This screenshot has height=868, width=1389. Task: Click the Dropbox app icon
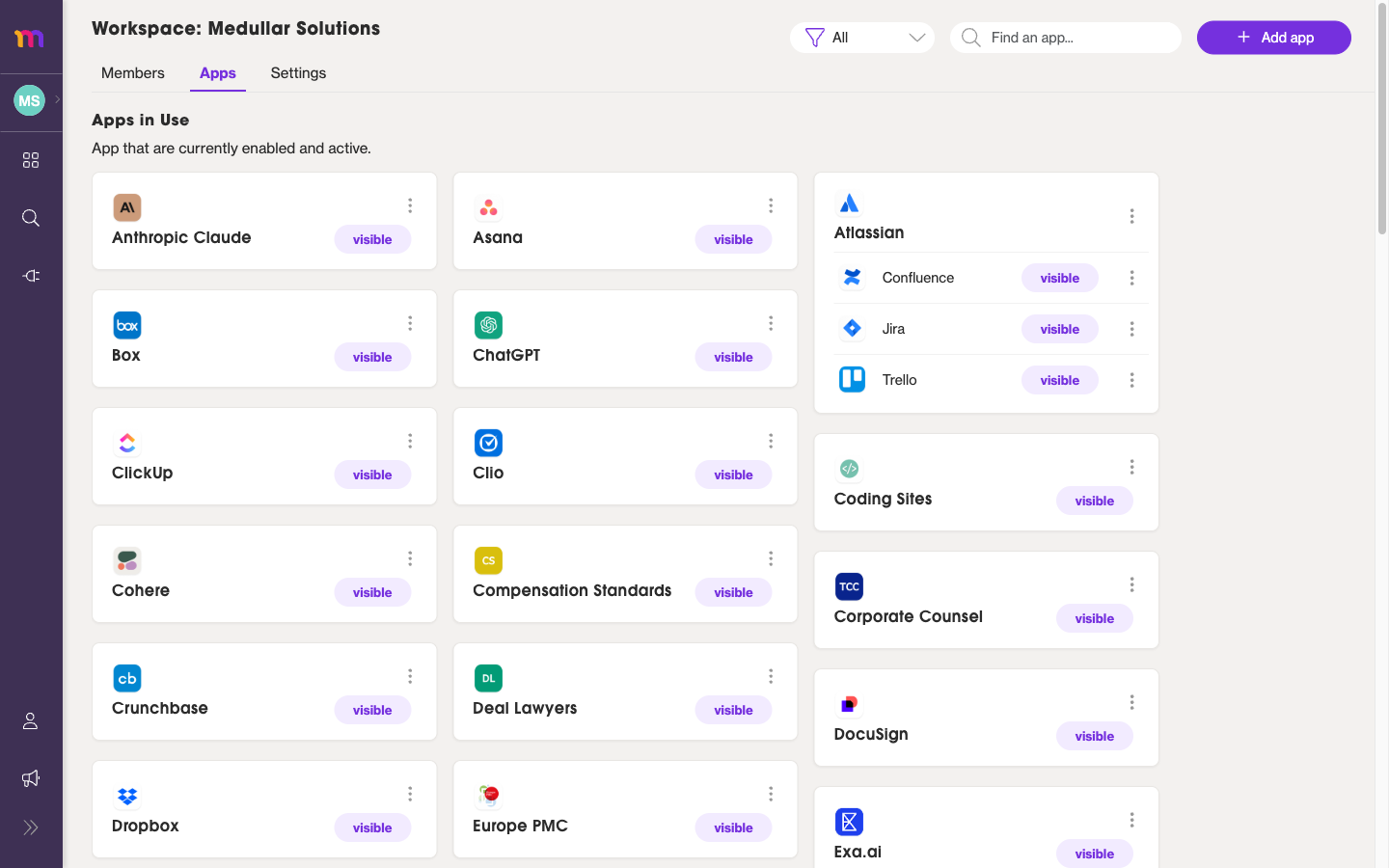point(127,796)
